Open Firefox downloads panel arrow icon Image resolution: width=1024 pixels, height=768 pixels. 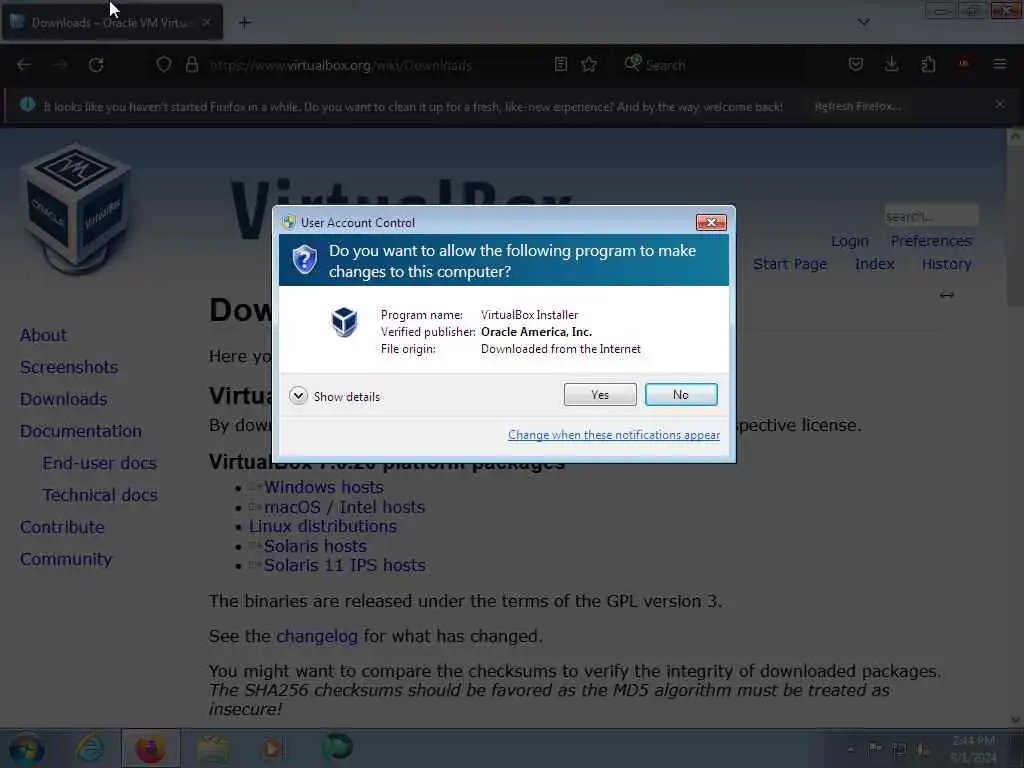pos(891,64)
